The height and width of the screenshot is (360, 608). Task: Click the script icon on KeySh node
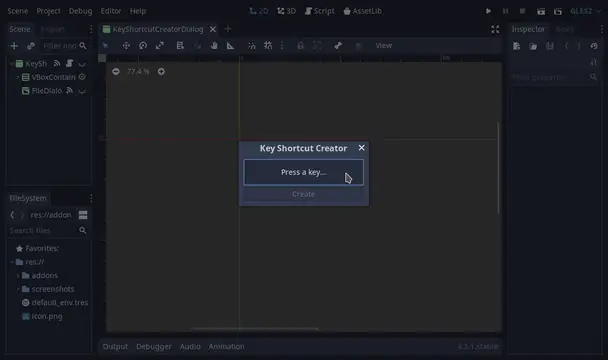click(69, 63)
